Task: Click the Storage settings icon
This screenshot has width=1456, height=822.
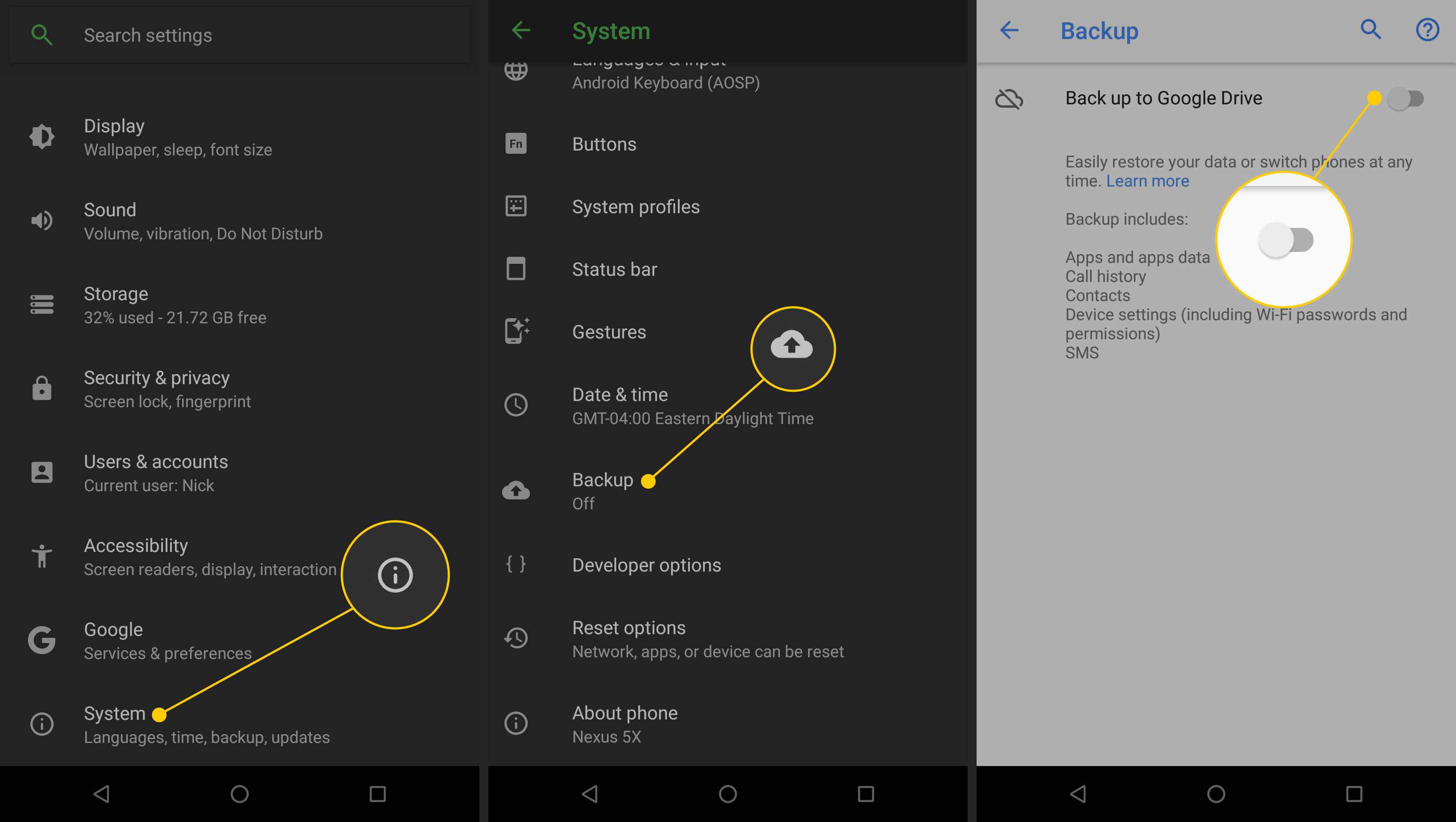Action: pyautogui.click(x=42, y=305)
